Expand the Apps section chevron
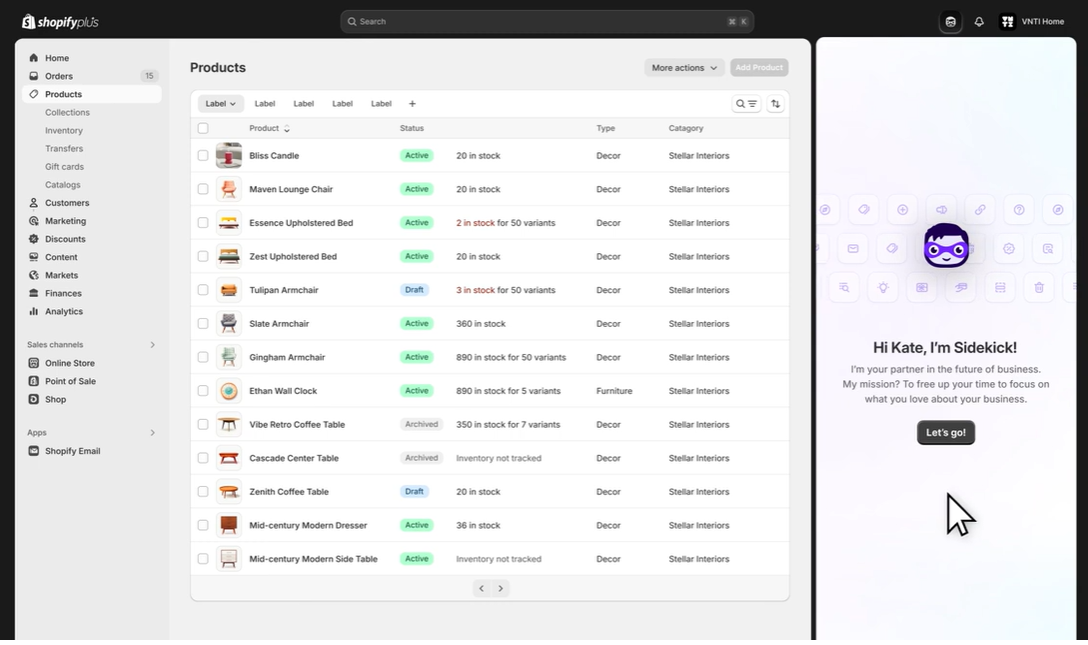This screenshot has width=1088, height=645. [x=153, y=433]
